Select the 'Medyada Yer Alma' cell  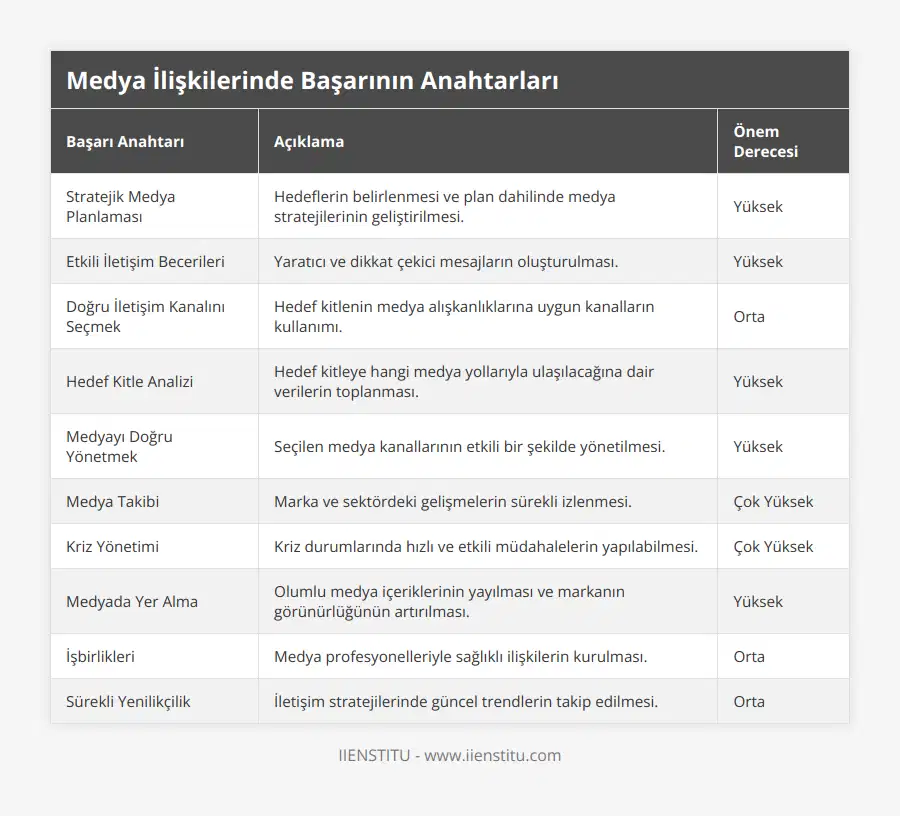coord(132,601)
